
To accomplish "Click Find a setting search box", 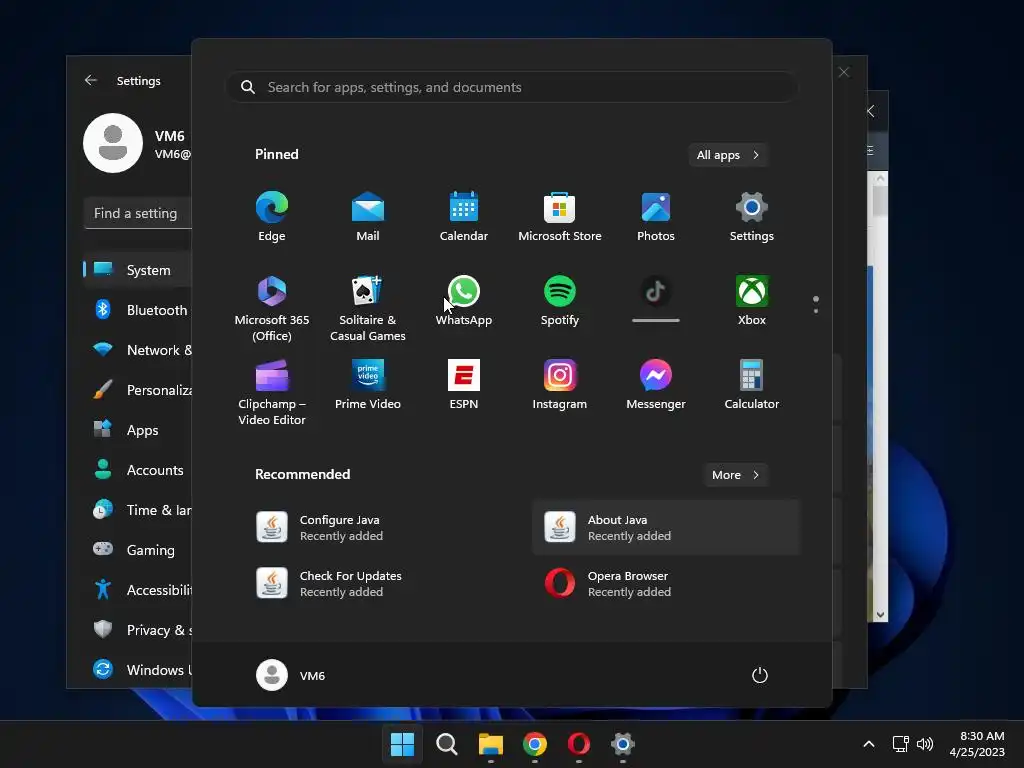I will 138,214.
